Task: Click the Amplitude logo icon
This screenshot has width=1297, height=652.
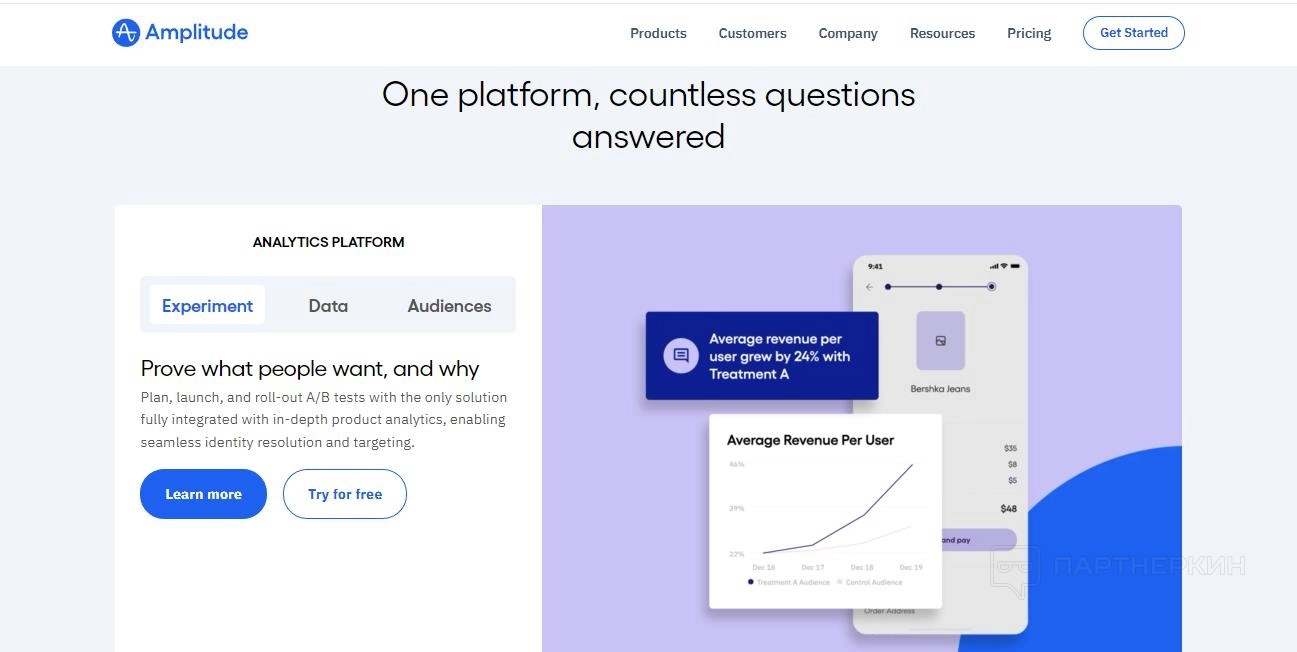Action: [125, 33]
